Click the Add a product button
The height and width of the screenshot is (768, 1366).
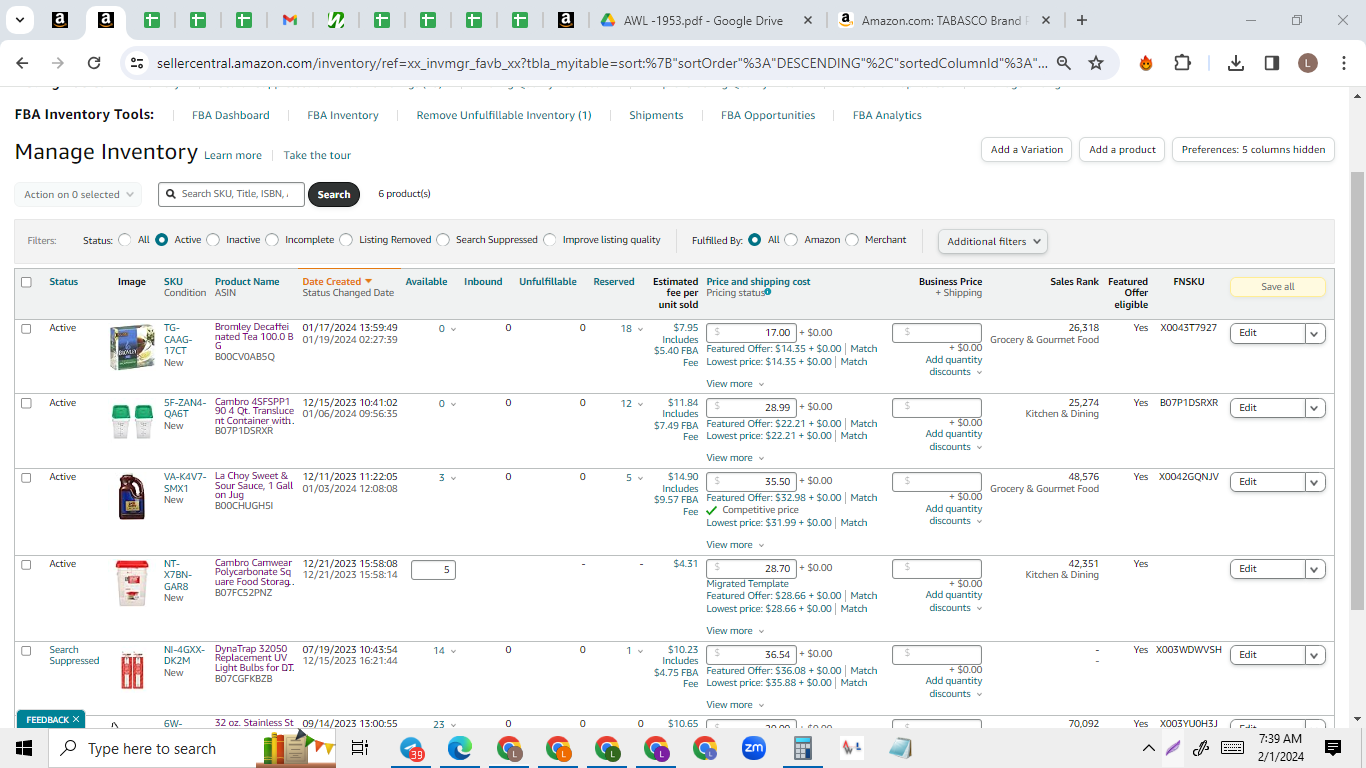pos(1122,150)
